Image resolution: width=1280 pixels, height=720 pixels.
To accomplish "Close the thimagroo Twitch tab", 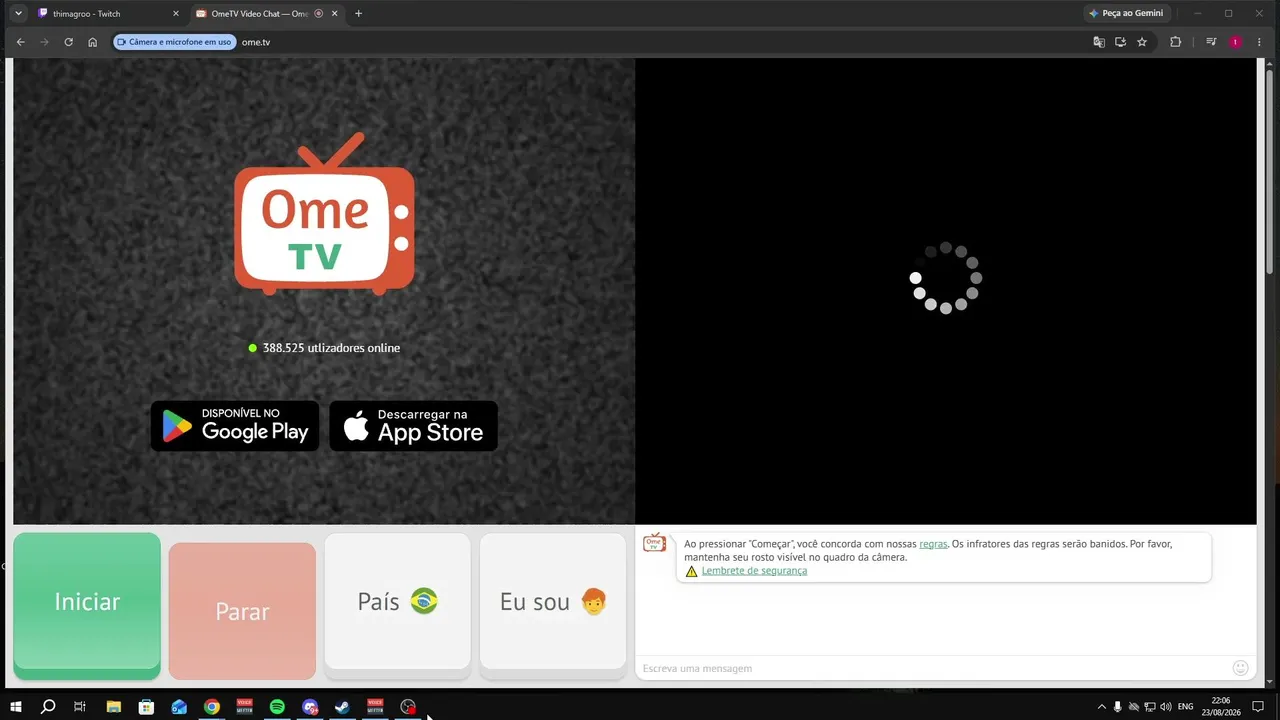I will [x=176, y=14].
